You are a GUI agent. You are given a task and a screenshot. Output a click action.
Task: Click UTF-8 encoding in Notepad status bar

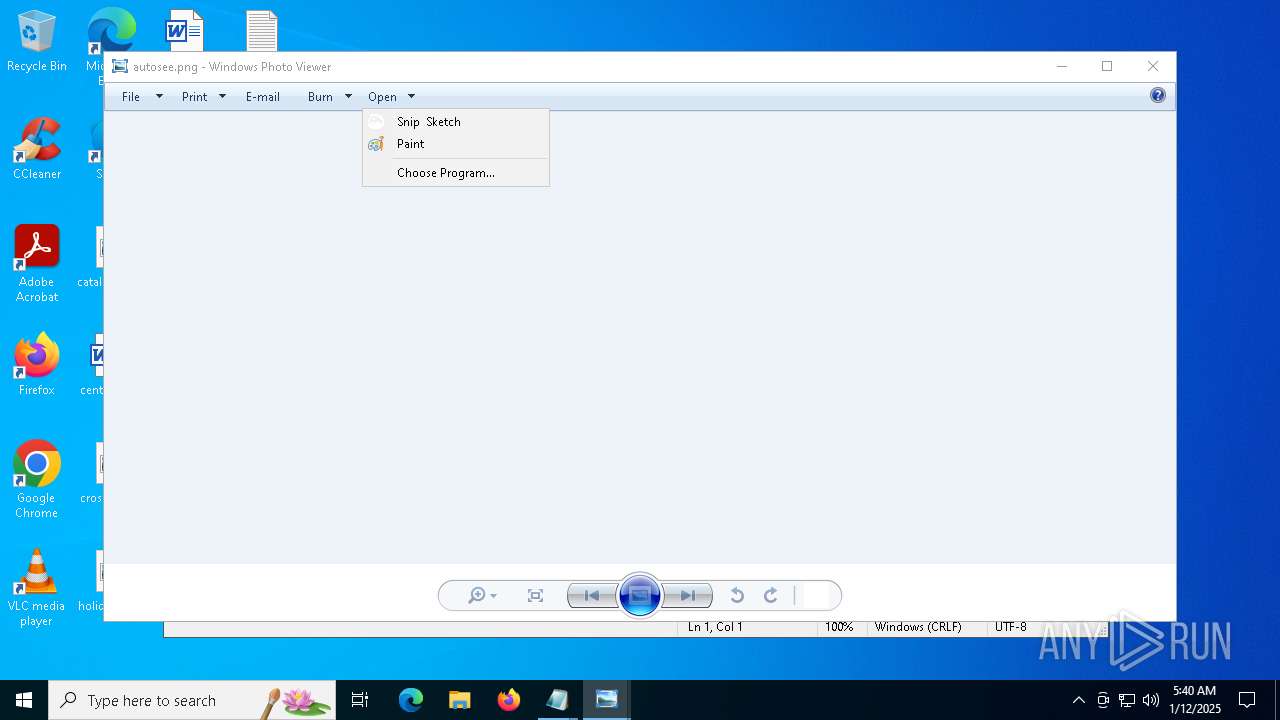pos(1010,627)
